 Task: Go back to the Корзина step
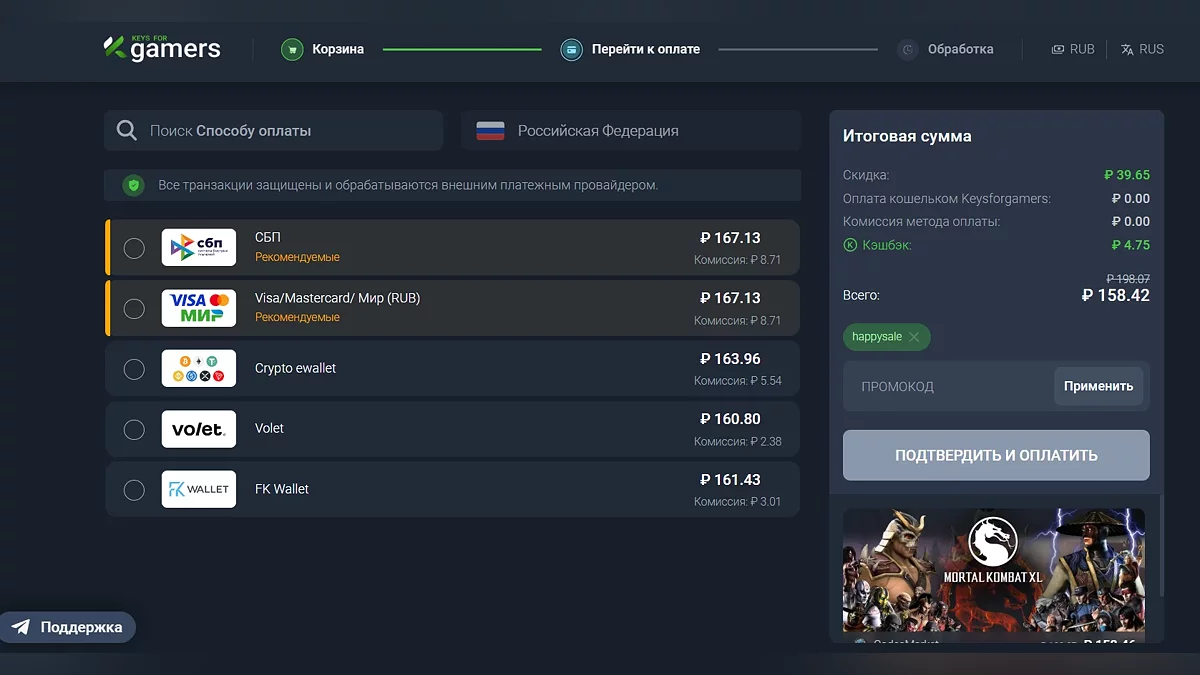[x=337, y=49]
